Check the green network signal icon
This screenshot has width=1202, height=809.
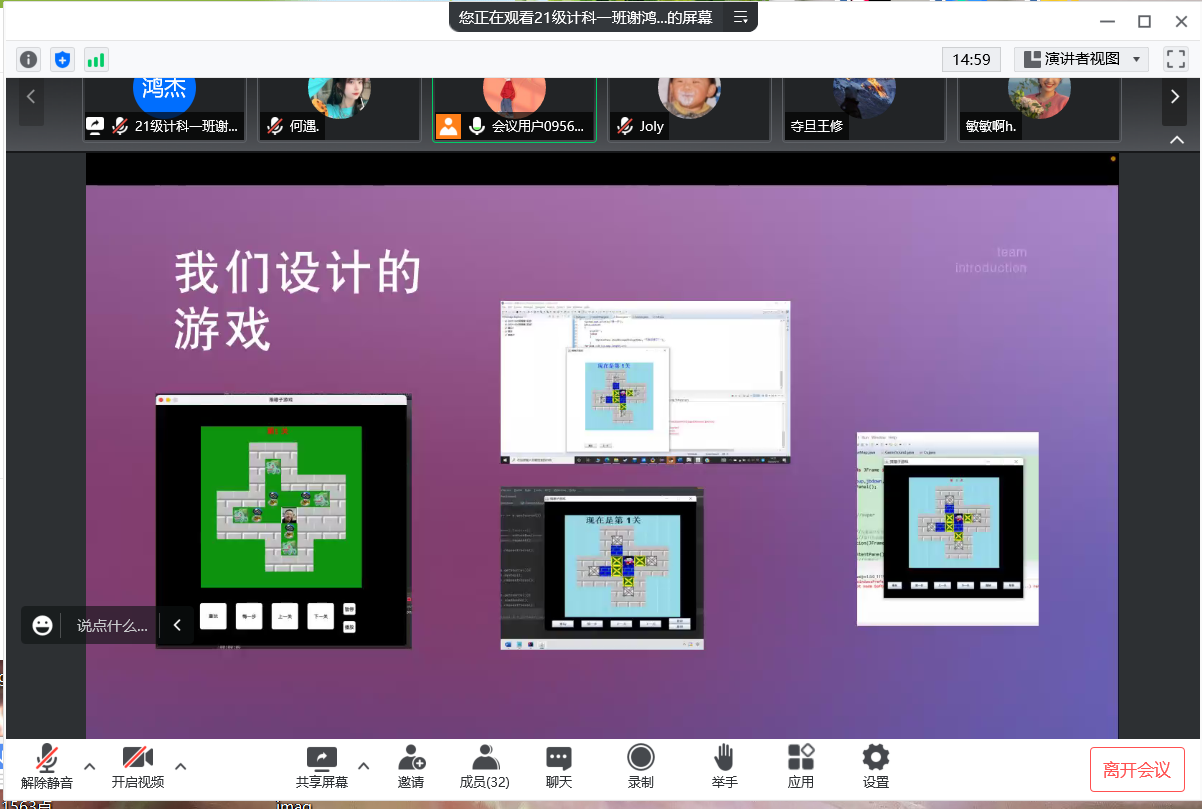coord(96,60)
